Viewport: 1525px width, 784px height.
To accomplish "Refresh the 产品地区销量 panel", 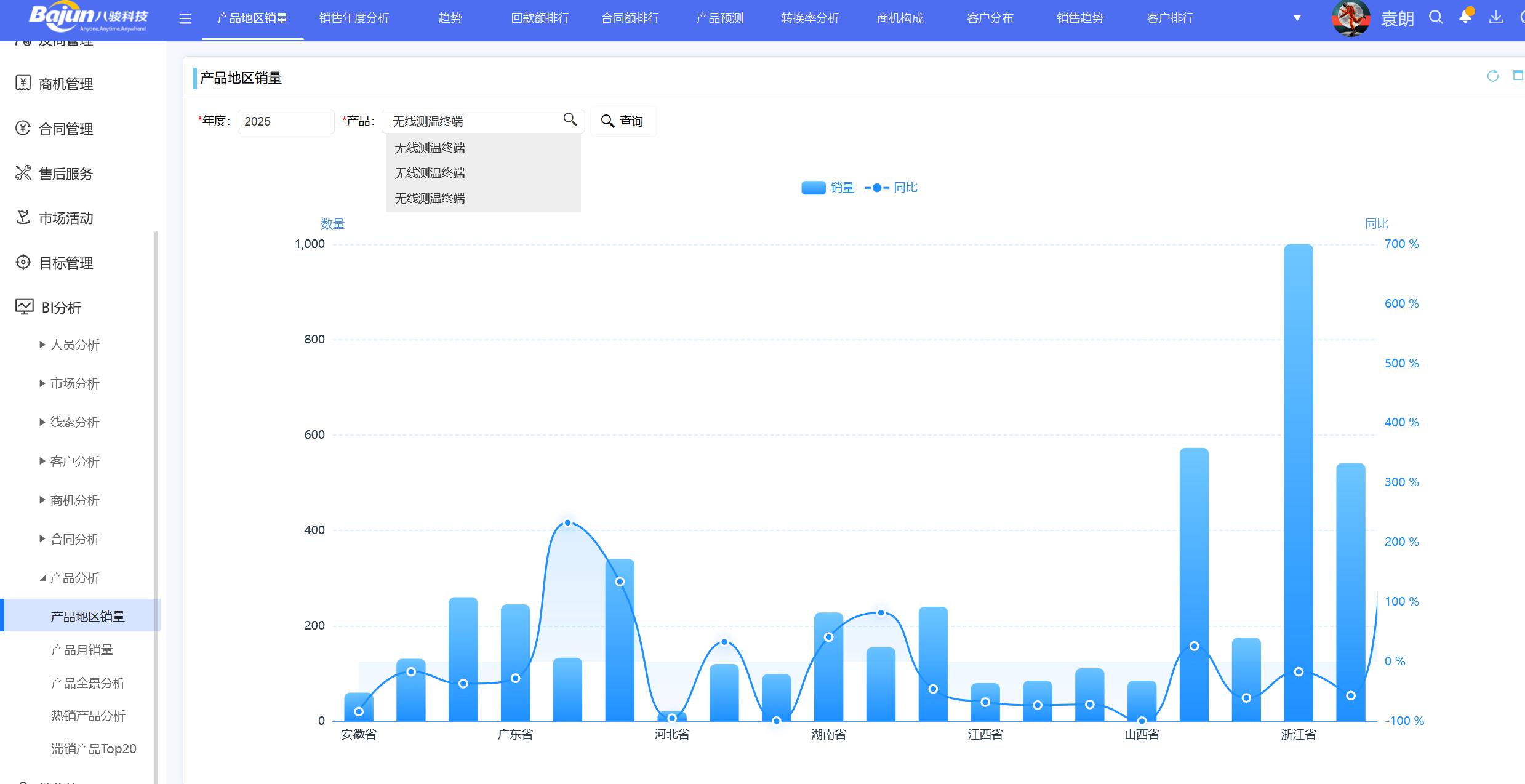I will (1492, 76).
